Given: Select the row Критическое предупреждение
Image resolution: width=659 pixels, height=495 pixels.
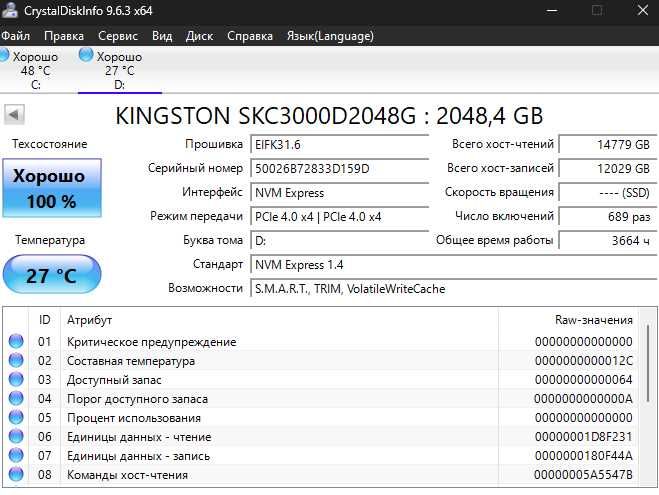Looking at the screenshot, I should (x=321, y=342).
